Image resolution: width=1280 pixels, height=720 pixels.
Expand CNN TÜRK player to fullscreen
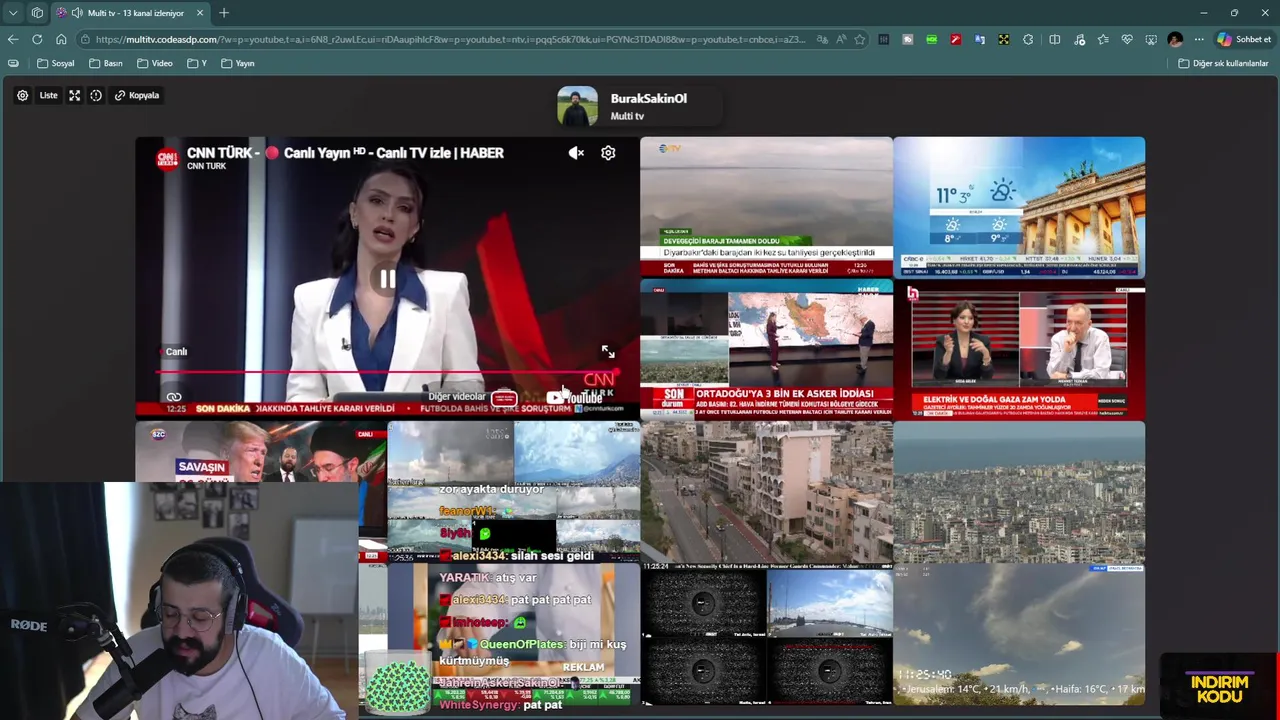(x=608, y=352)
